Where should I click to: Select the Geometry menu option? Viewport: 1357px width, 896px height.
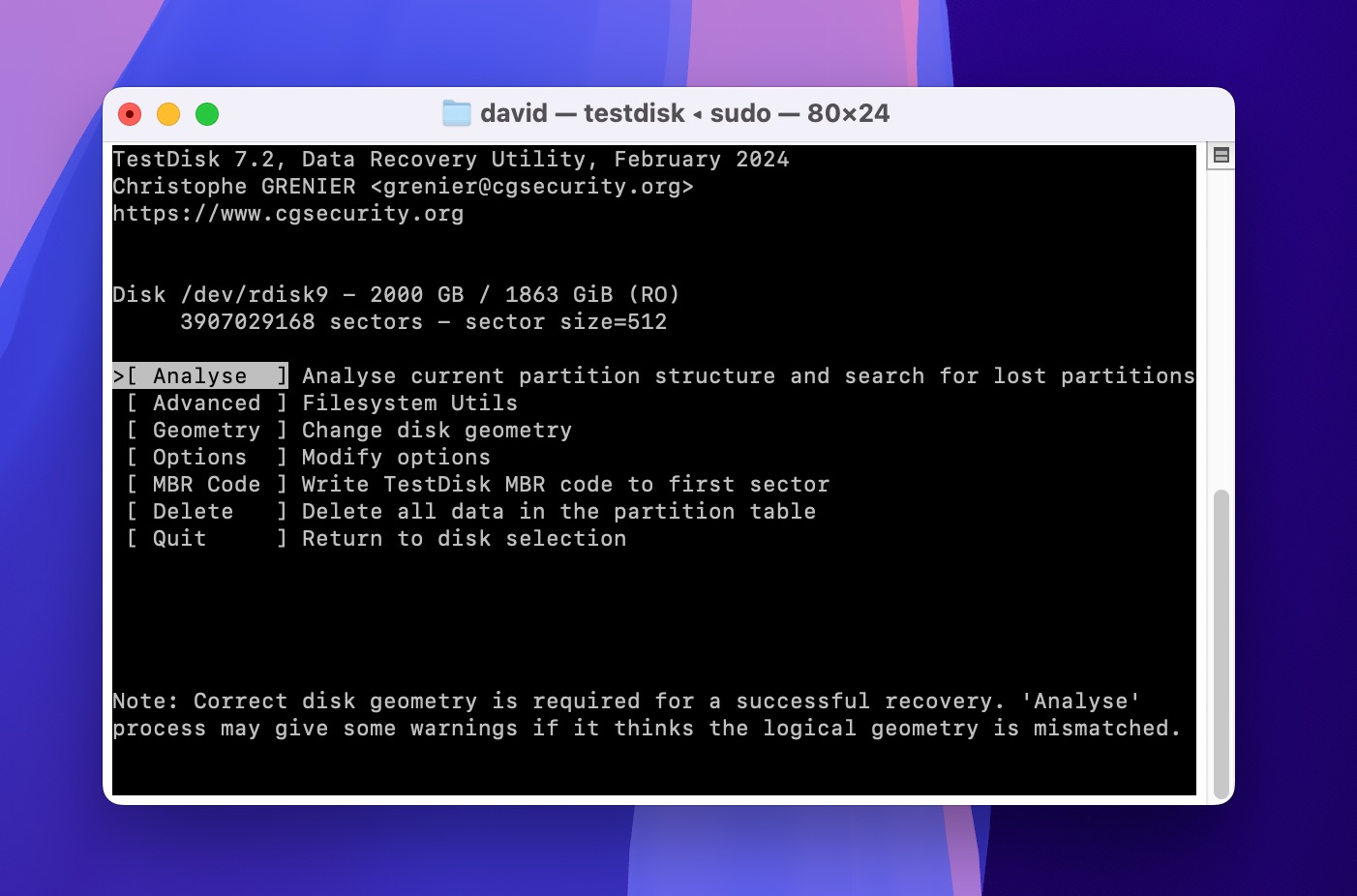click(x=207, y=430)
